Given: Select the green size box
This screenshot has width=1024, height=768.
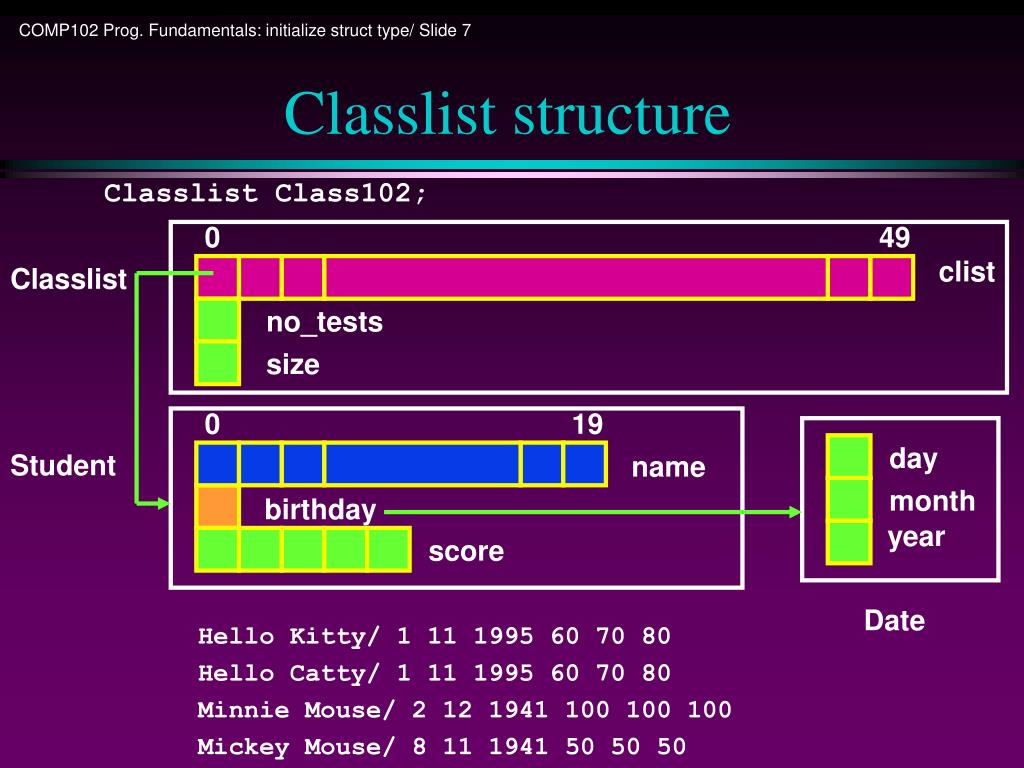Looking at the screenshot, I should (217, 363).
